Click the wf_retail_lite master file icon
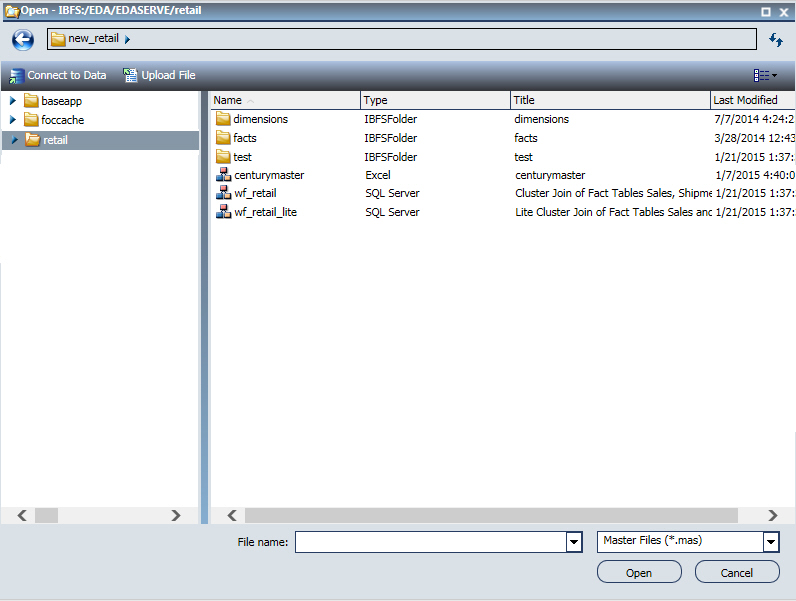This screenshot has height=601, width=796. (223, 212)
